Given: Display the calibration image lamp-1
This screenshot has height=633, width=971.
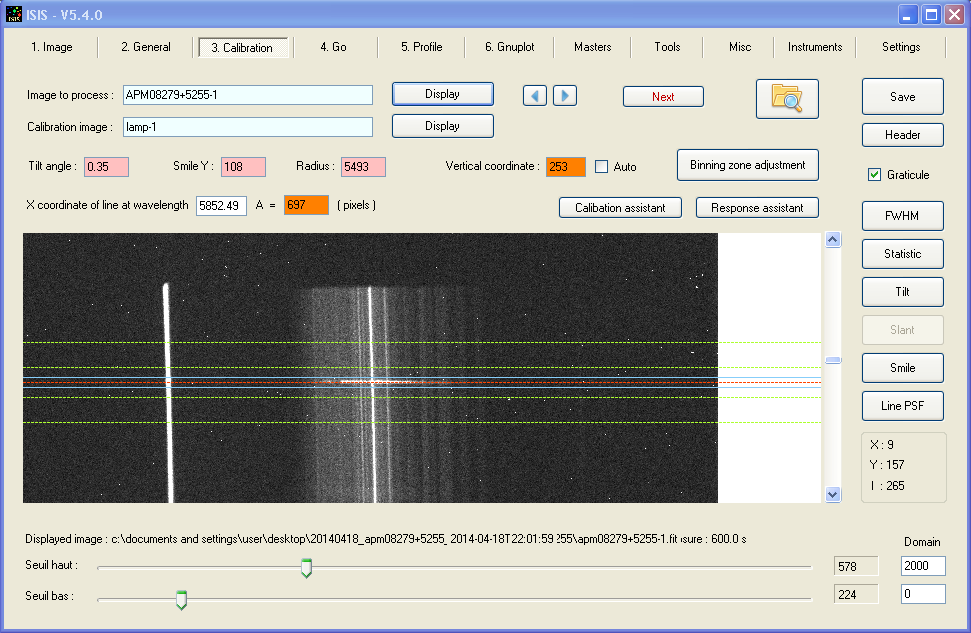Looking at the screenshot, I should 443,126.
